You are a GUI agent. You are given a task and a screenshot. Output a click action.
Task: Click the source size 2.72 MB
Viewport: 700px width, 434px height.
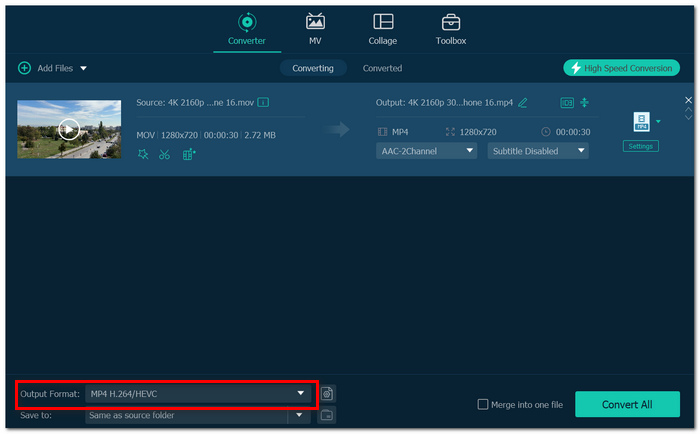[x=260, y=135]
